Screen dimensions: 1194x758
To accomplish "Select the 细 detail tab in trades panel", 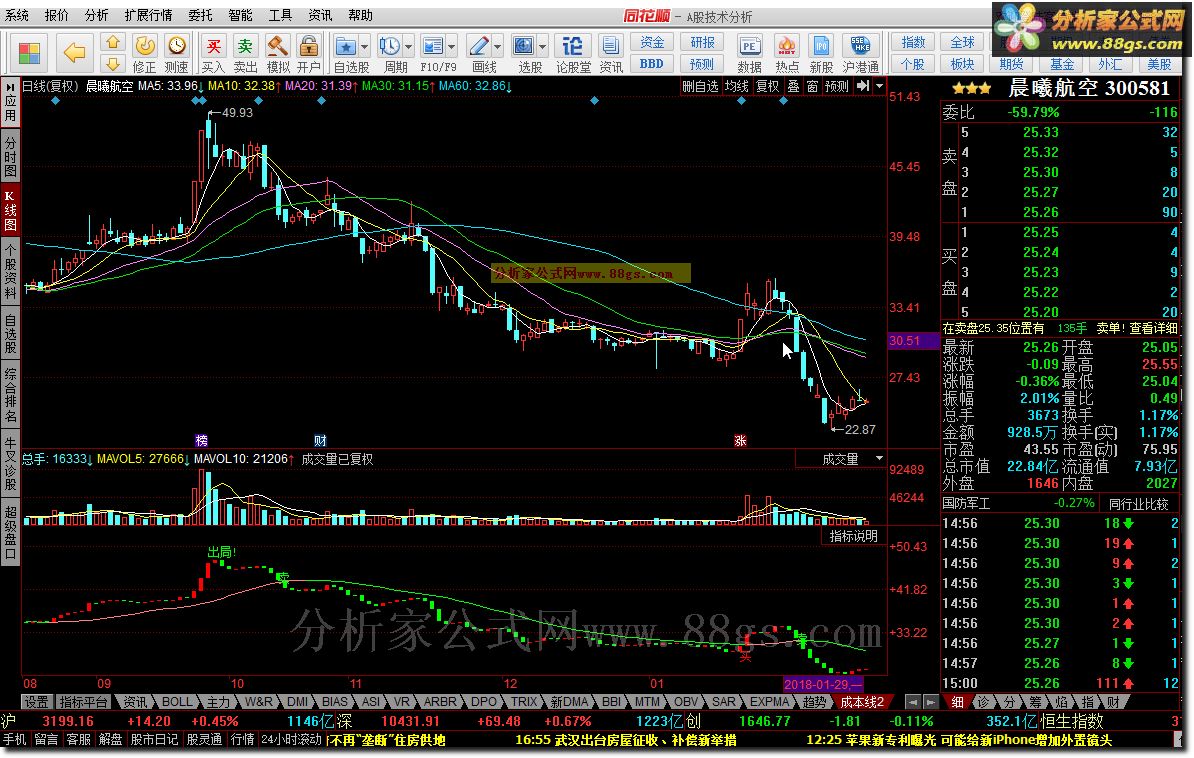I will click(957, 702).
